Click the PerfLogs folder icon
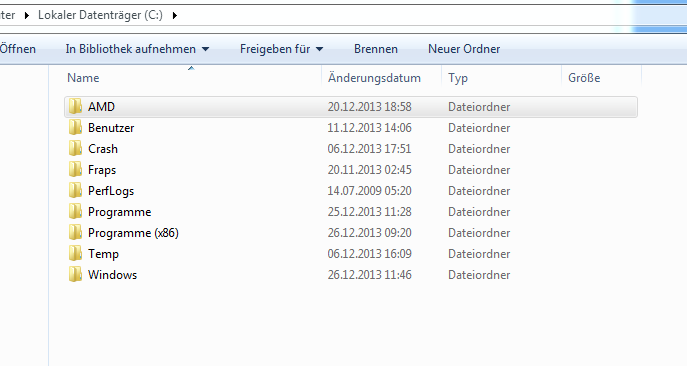 75,191
